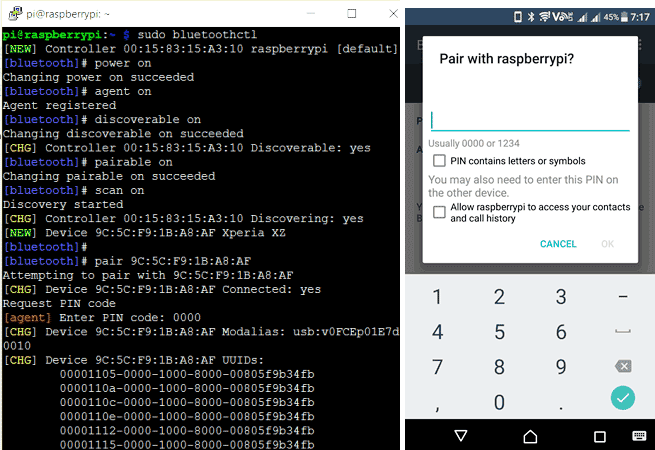Screen dimensions: 655x450
Task: Click 'Enter PIN code: 0000' agent line
Action: pos(102,318)
